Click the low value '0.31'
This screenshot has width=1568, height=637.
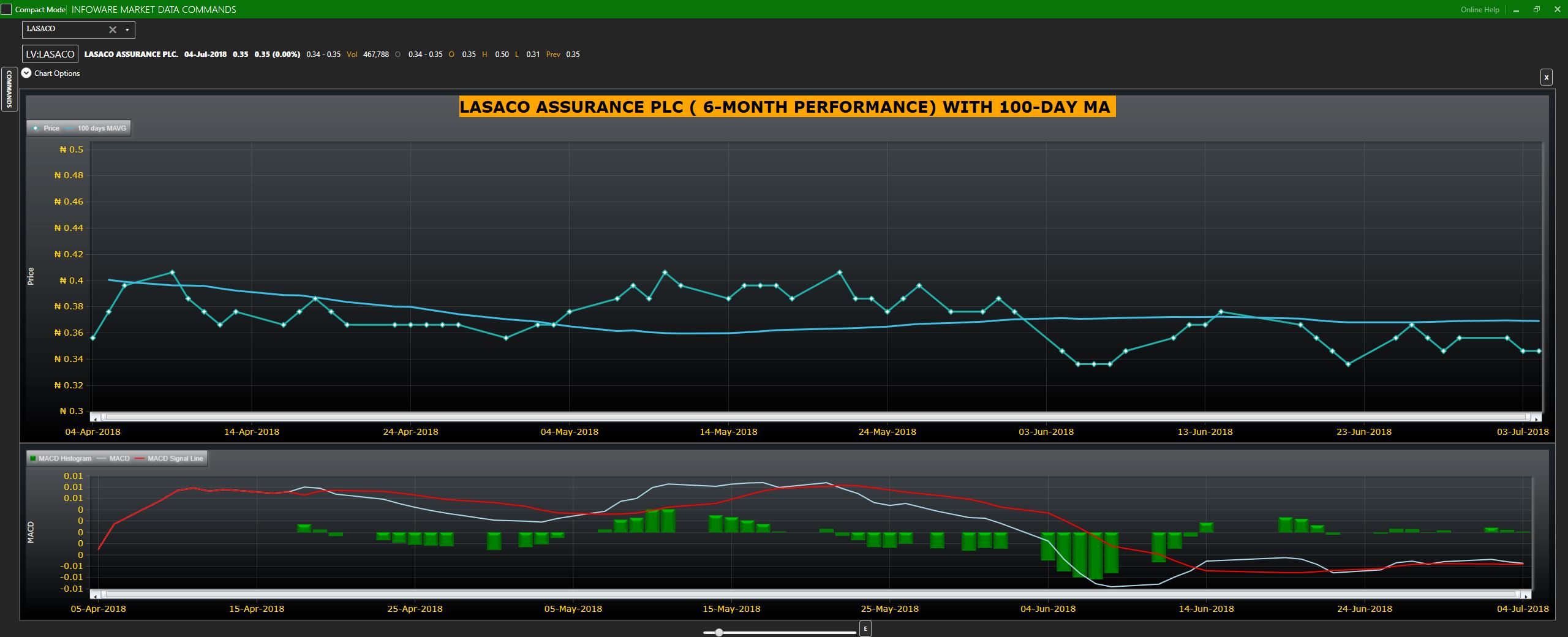pos(533,55)
